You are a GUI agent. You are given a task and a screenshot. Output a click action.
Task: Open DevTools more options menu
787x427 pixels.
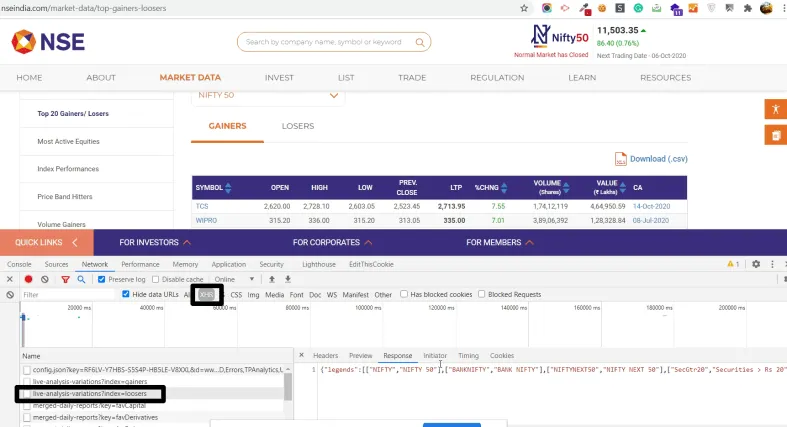[772, 264]
